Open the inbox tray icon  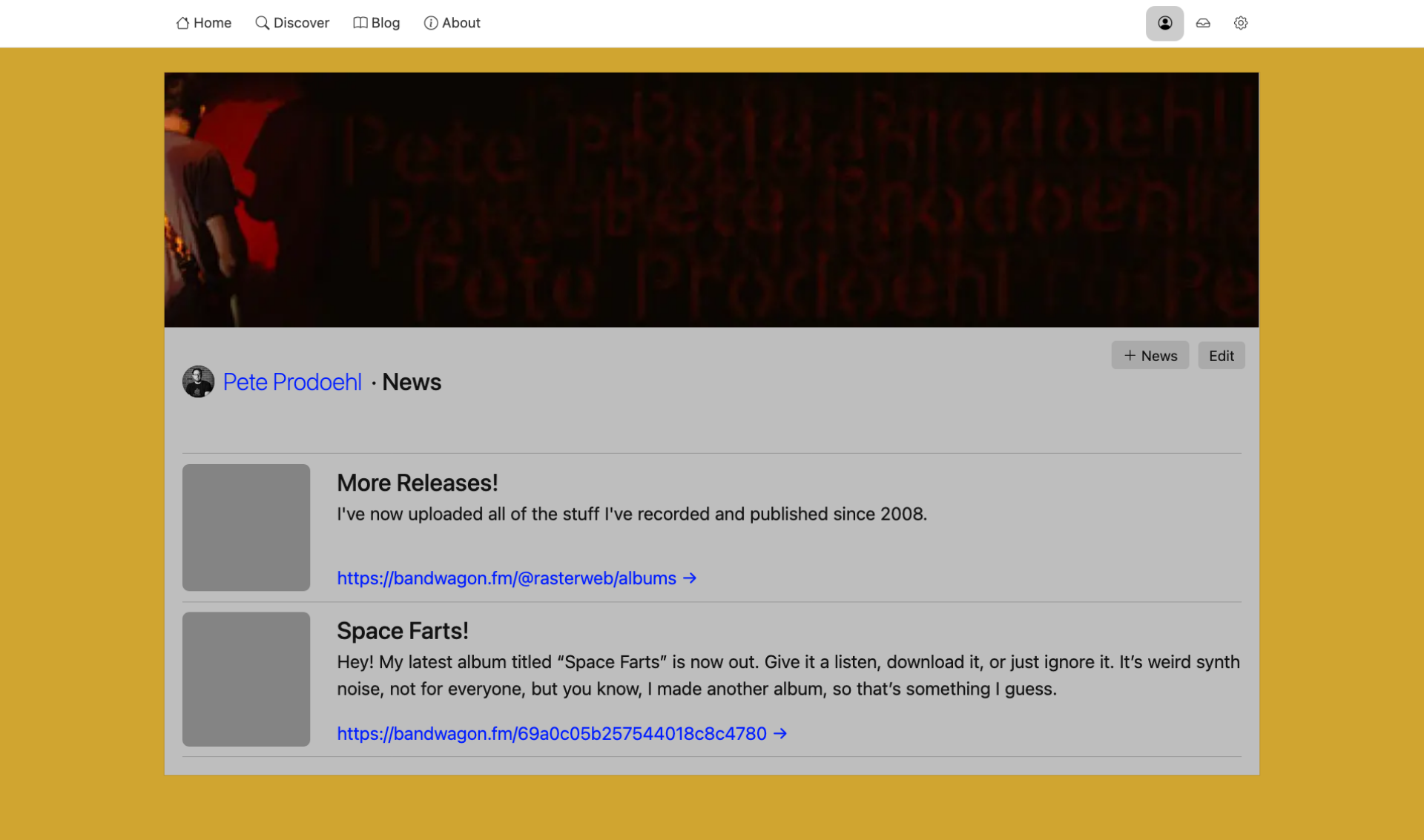tap(1202, 23)
